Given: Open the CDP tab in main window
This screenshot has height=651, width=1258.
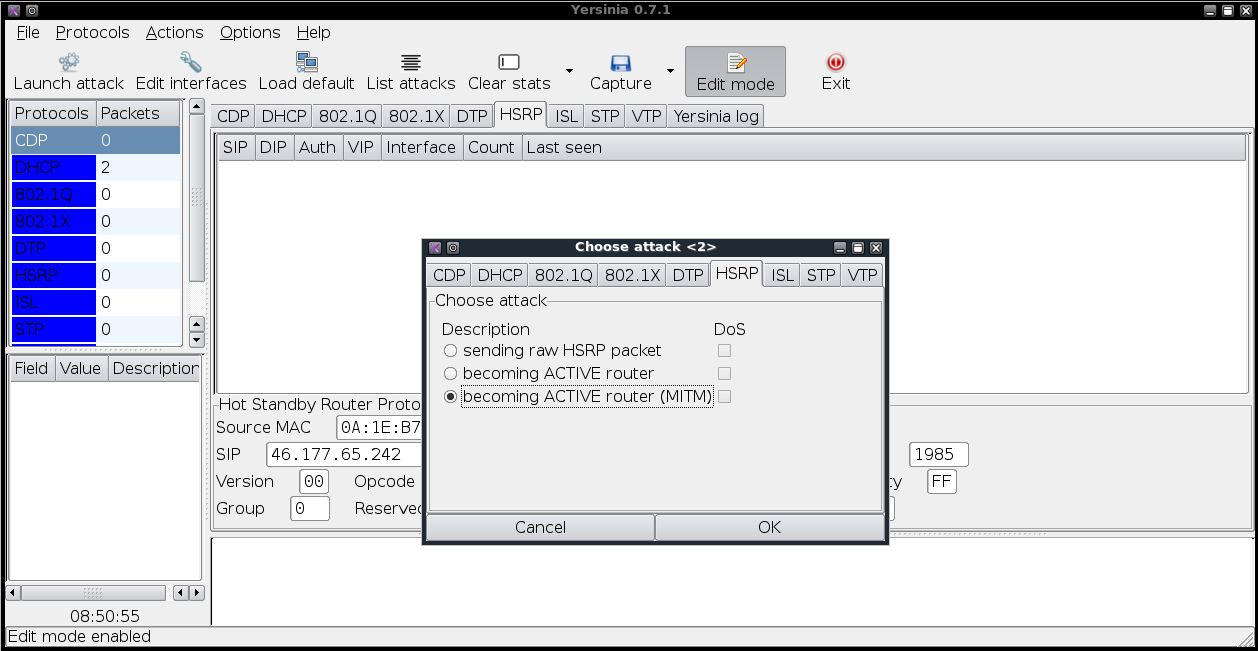Looking at the screenshot, I should 233,116.
